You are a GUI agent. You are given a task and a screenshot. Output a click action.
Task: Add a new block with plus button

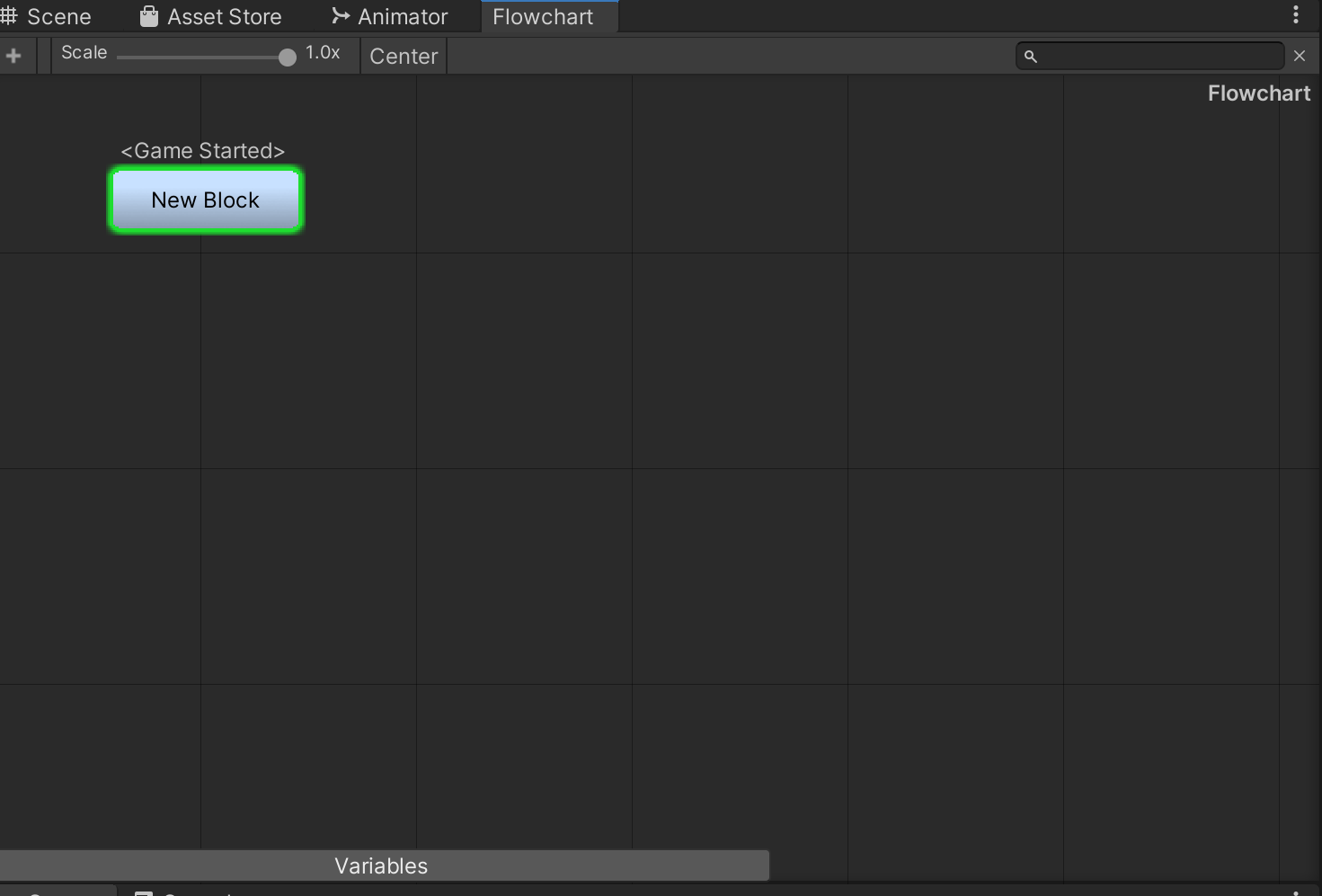click(13, 56)
